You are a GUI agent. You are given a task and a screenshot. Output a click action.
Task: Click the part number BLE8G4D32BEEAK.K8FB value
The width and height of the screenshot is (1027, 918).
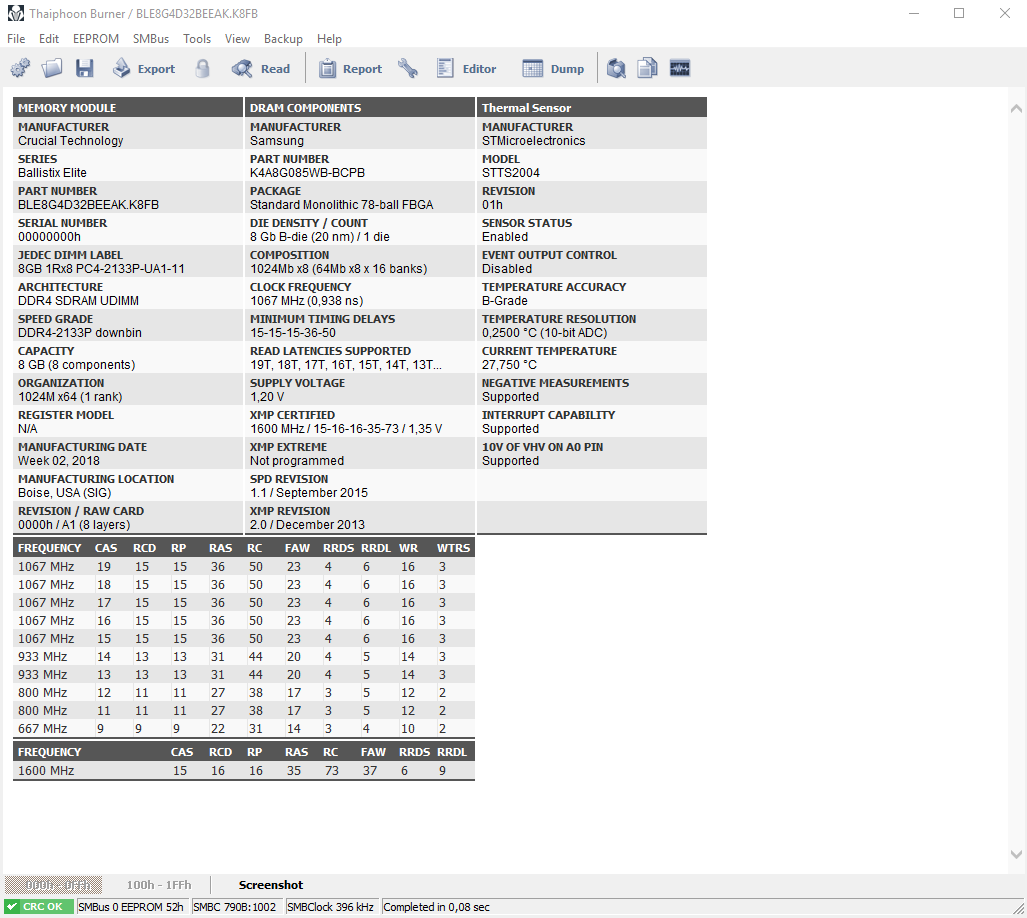[x=88, y=205]
